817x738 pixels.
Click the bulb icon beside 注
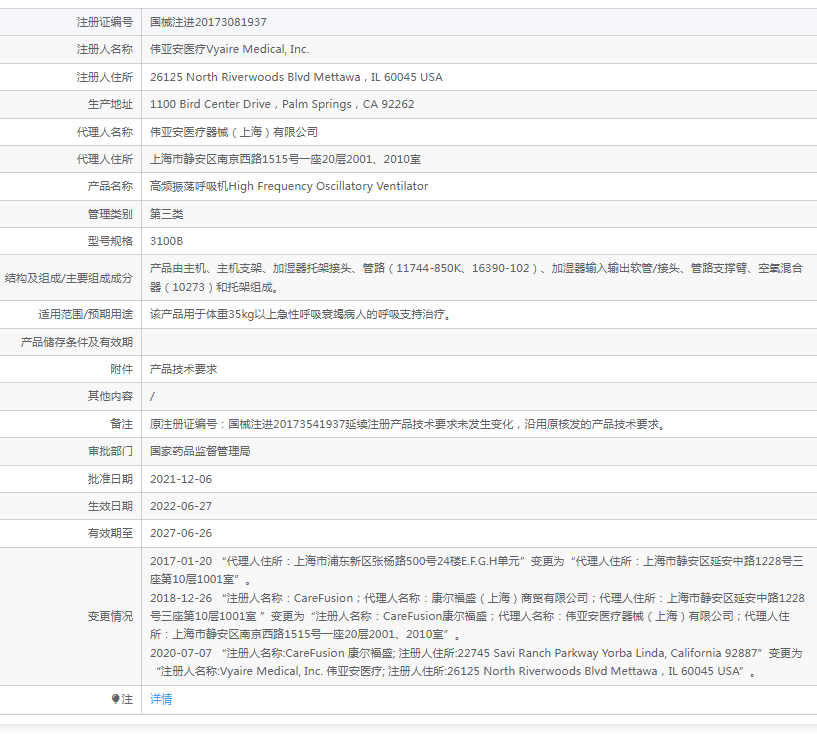tap(116, 699)
